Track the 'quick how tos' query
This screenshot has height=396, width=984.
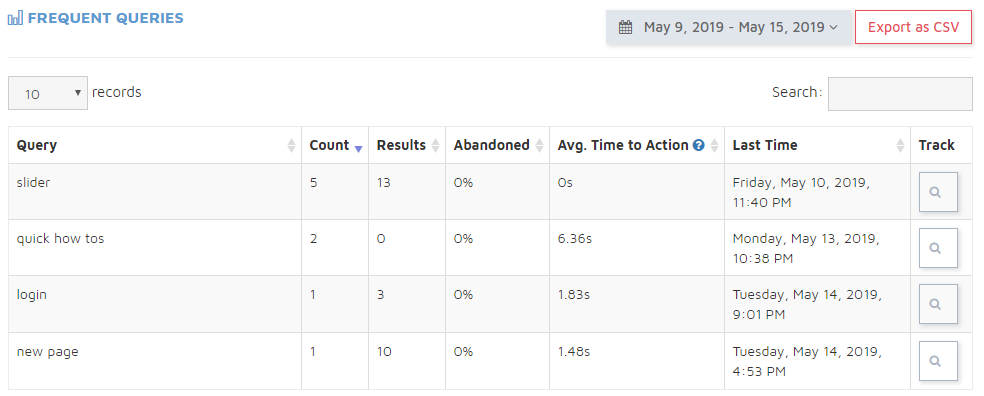(x=938, y=248)
